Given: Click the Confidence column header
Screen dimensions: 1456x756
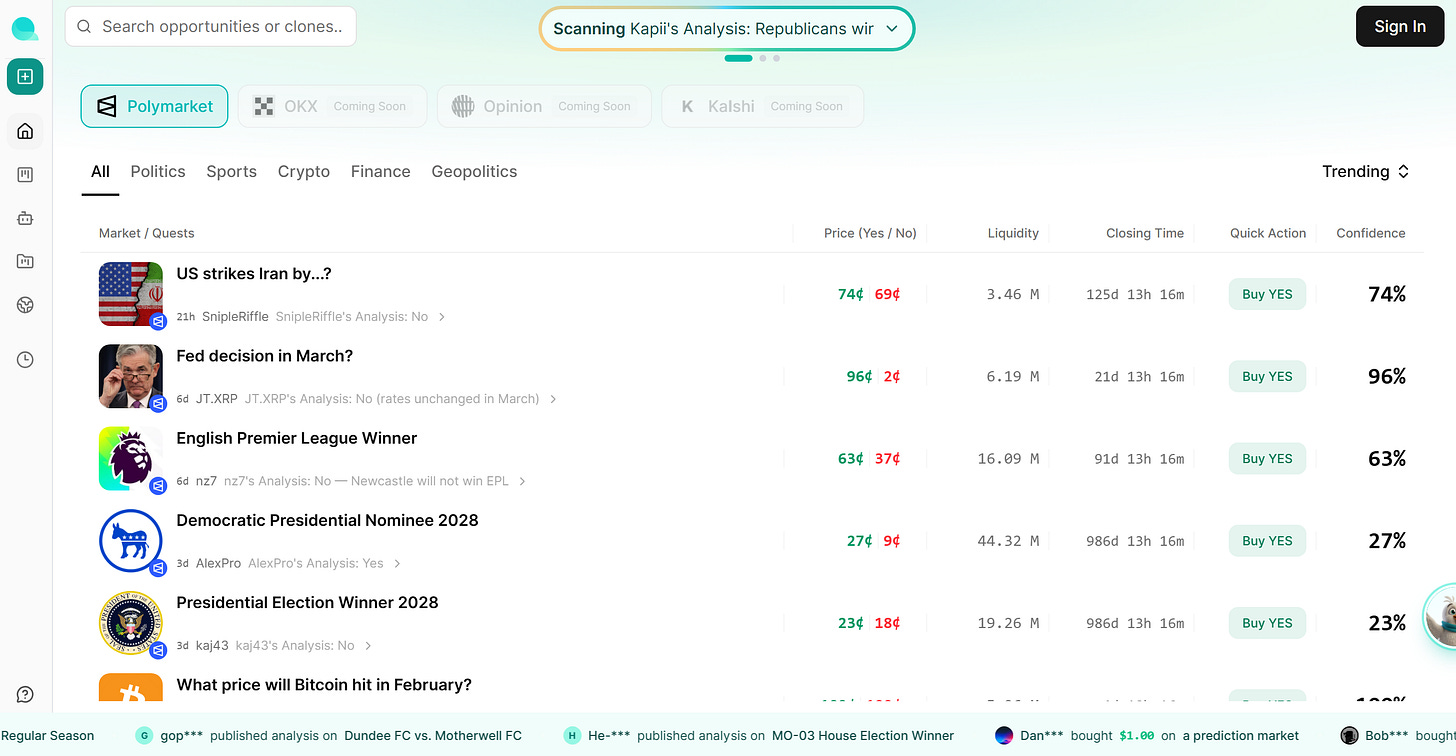Looking at the screenshot, I should 1371,233.
